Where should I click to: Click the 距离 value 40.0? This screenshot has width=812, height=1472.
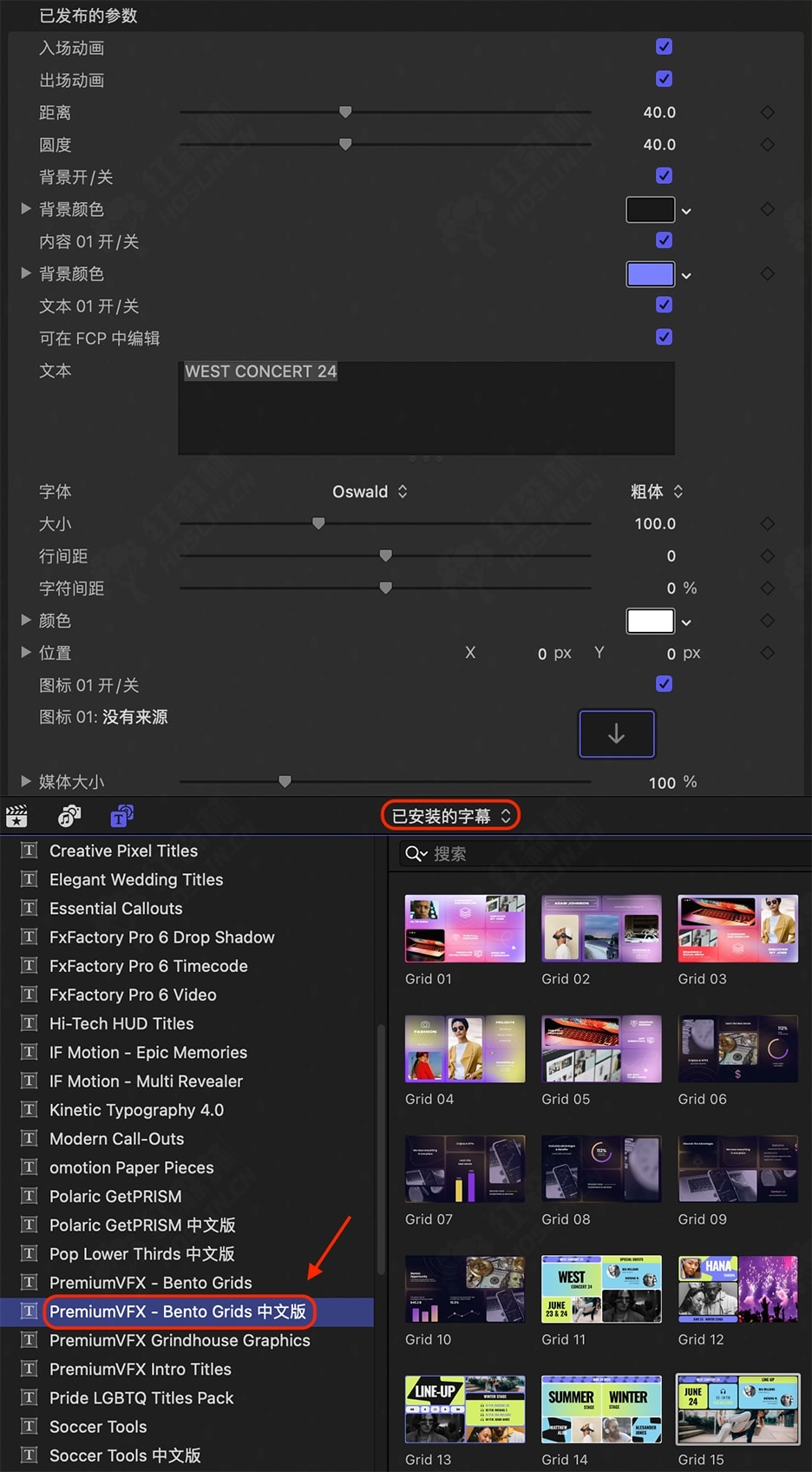coord(659,112)
